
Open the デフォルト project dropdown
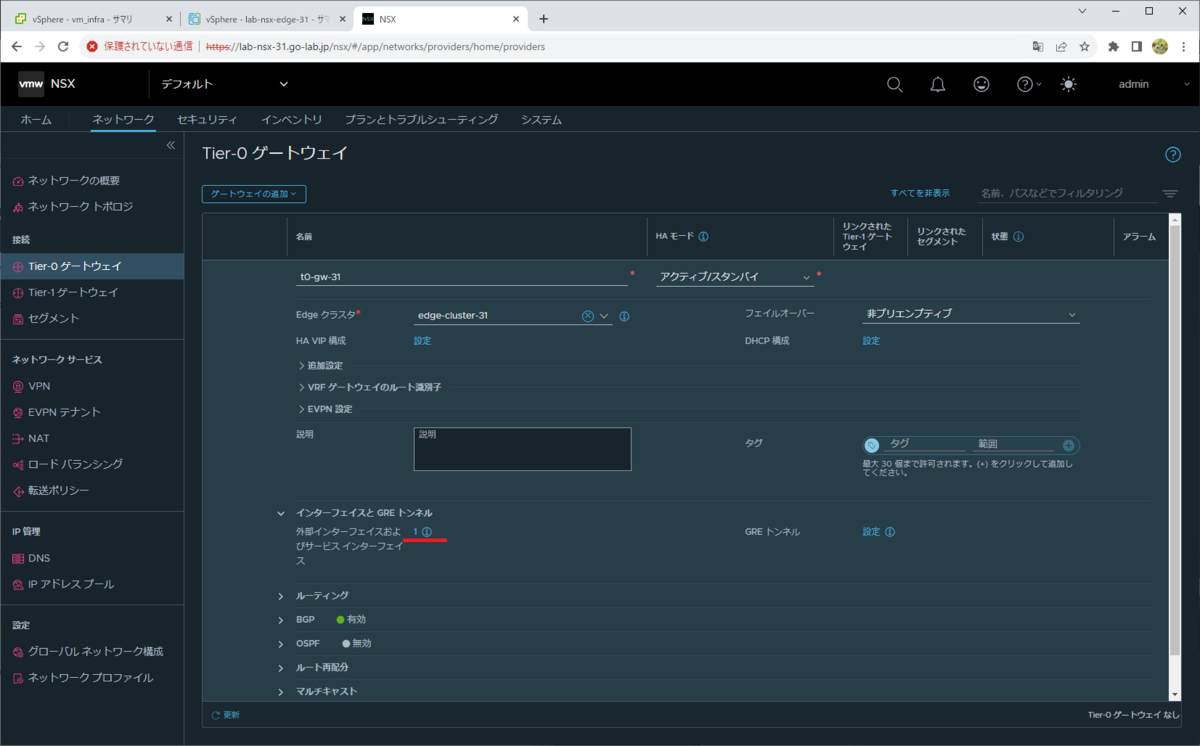coord(225,84)
